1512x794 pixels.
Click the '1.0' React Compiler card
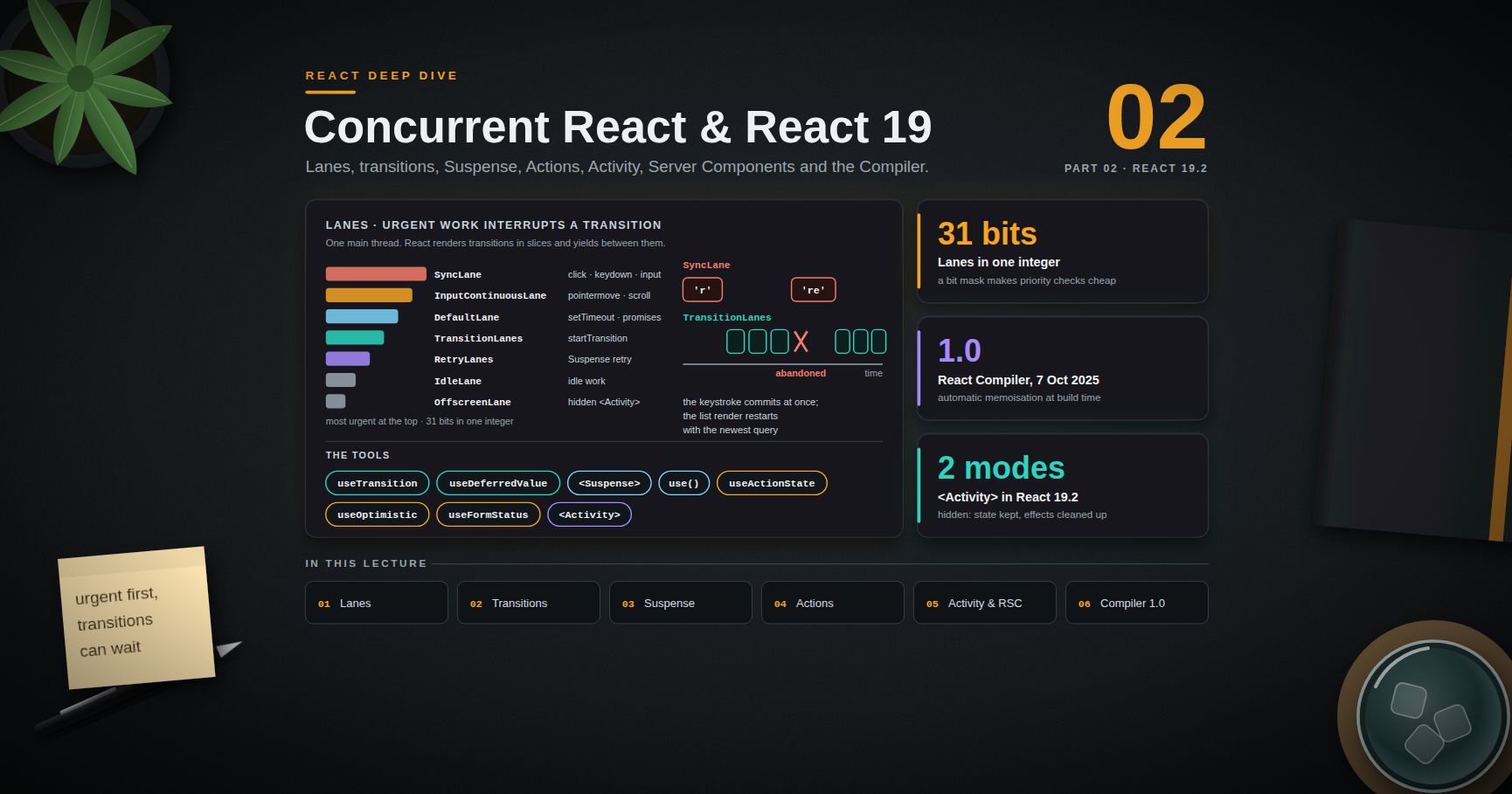point(1063,369)
